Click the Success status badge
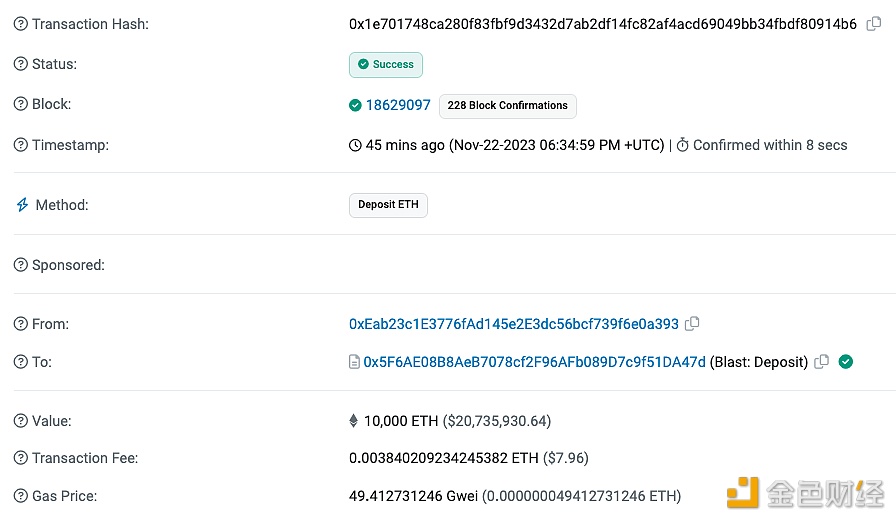The height and width of the screenshot is (520, 896). tap(386, 65)
